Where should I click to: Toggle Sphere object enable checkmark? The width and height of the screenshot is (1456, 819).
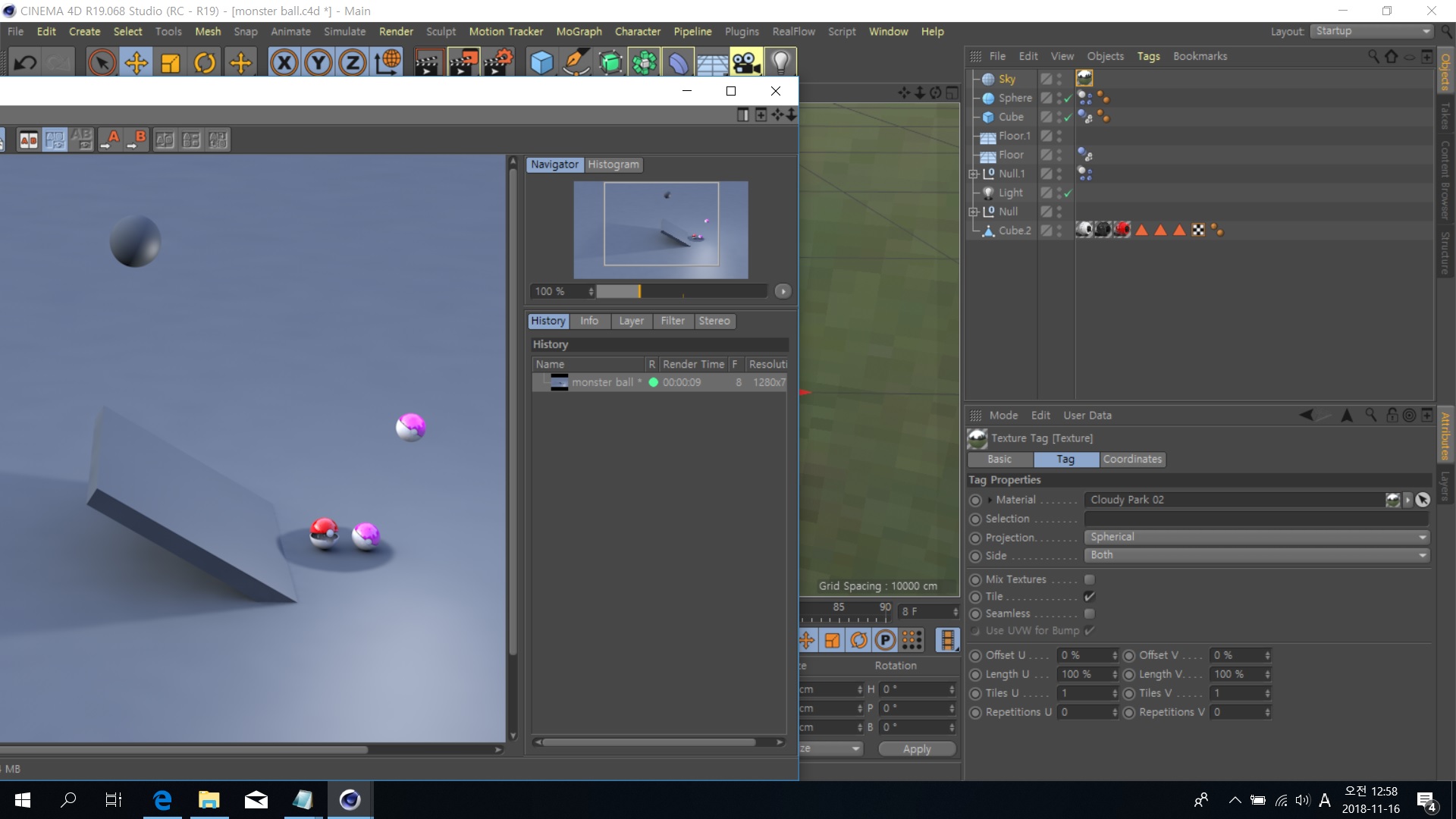pyautogui.click(x=1068, y=99)
